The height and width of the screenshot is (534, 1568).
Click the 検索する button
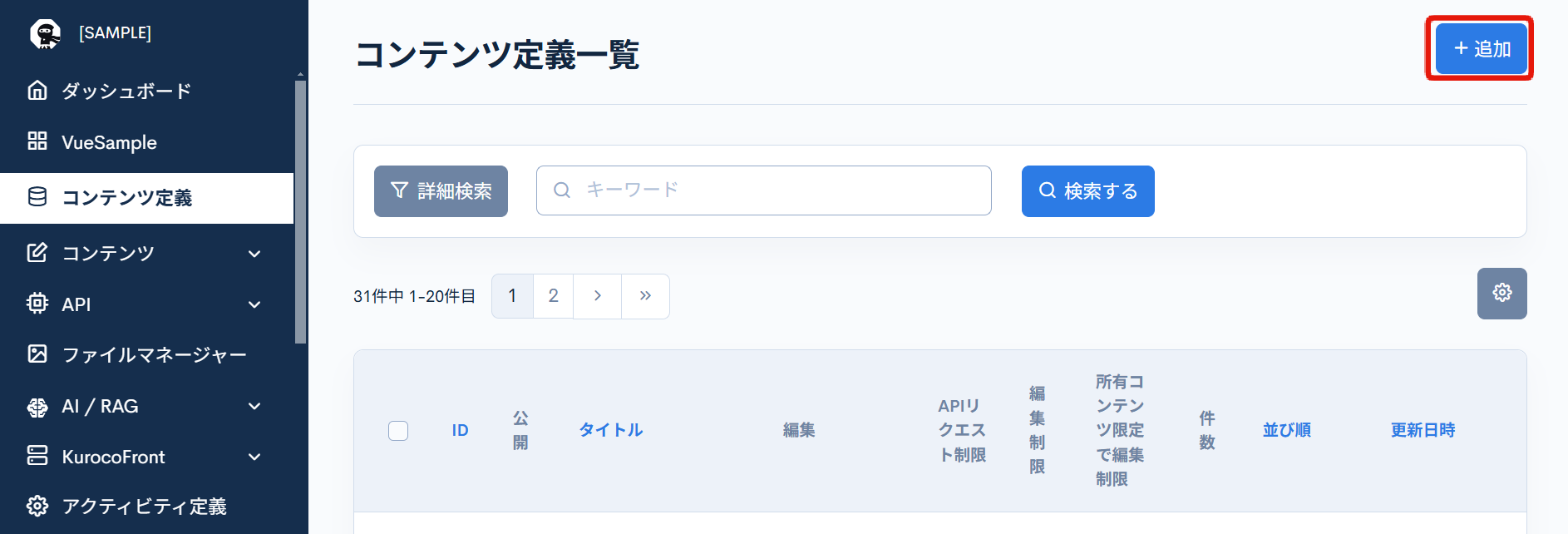(1087, 191)
